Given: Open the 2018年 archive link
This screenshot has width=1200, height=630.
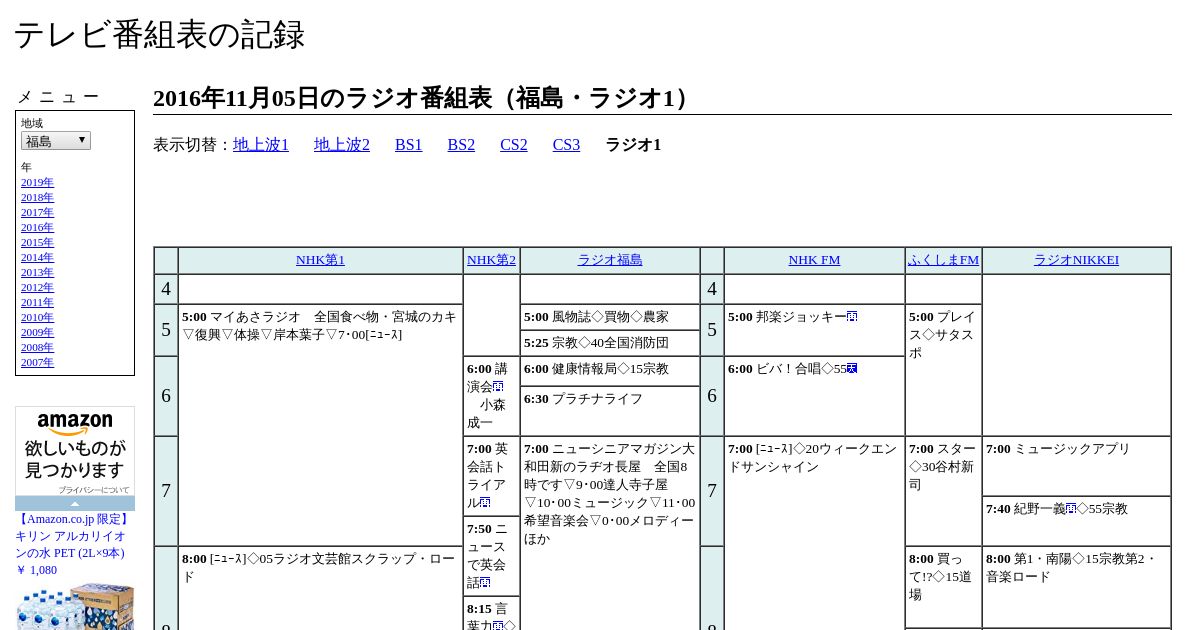Looking at the screenshot, I should (37, 197).
